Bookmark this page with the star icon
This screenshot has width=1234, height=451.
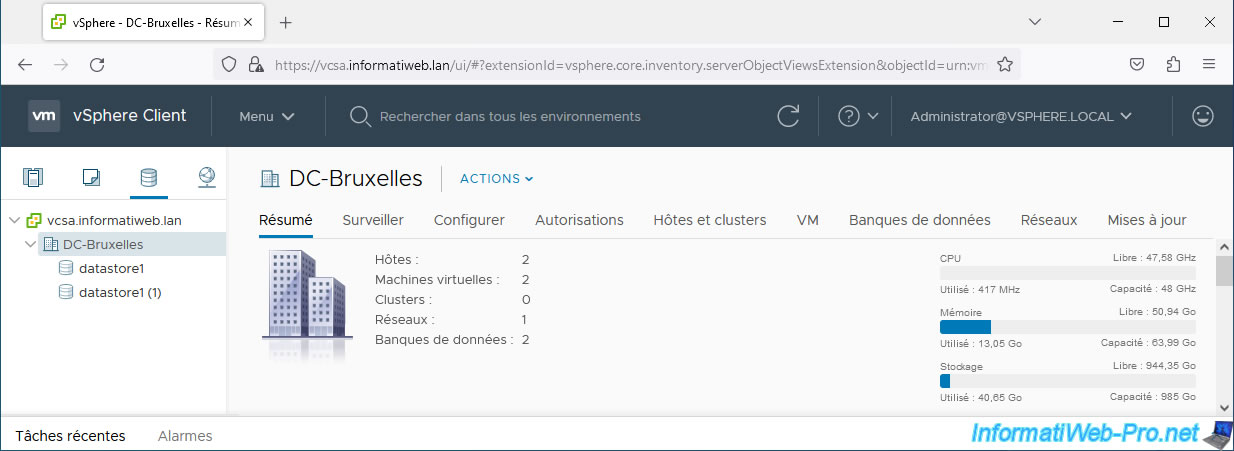point(1005,64)
